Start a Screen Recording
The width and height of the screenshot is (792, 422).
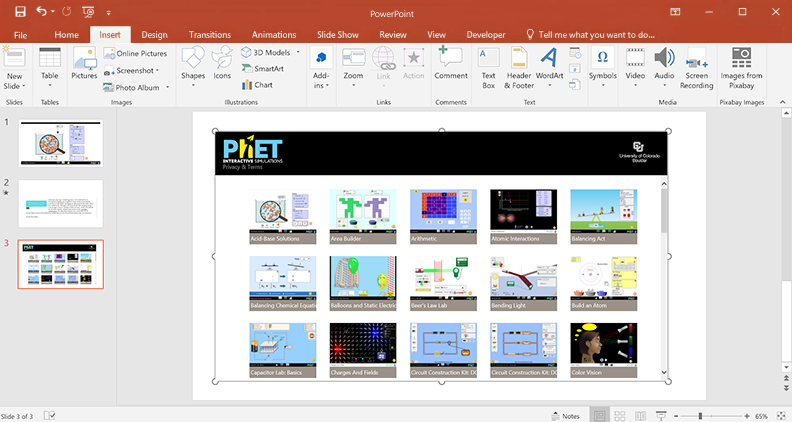point(696,68)
